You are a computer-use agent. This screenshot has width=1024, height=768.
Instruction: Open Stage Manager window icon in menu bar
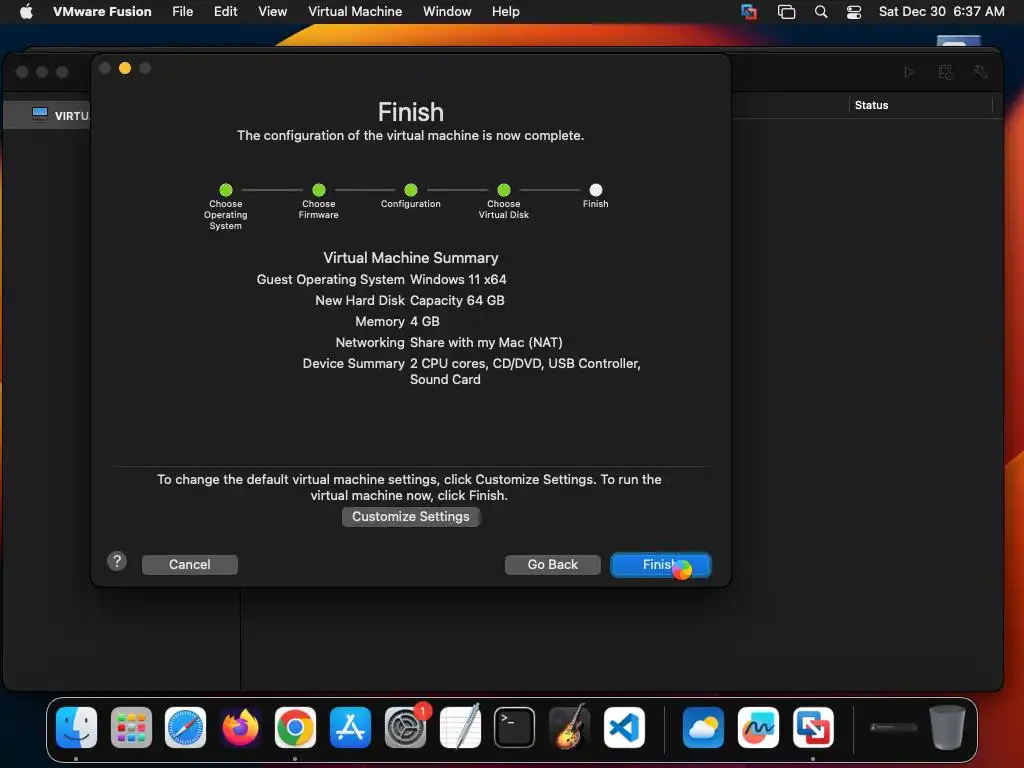(x=786, y=11)
